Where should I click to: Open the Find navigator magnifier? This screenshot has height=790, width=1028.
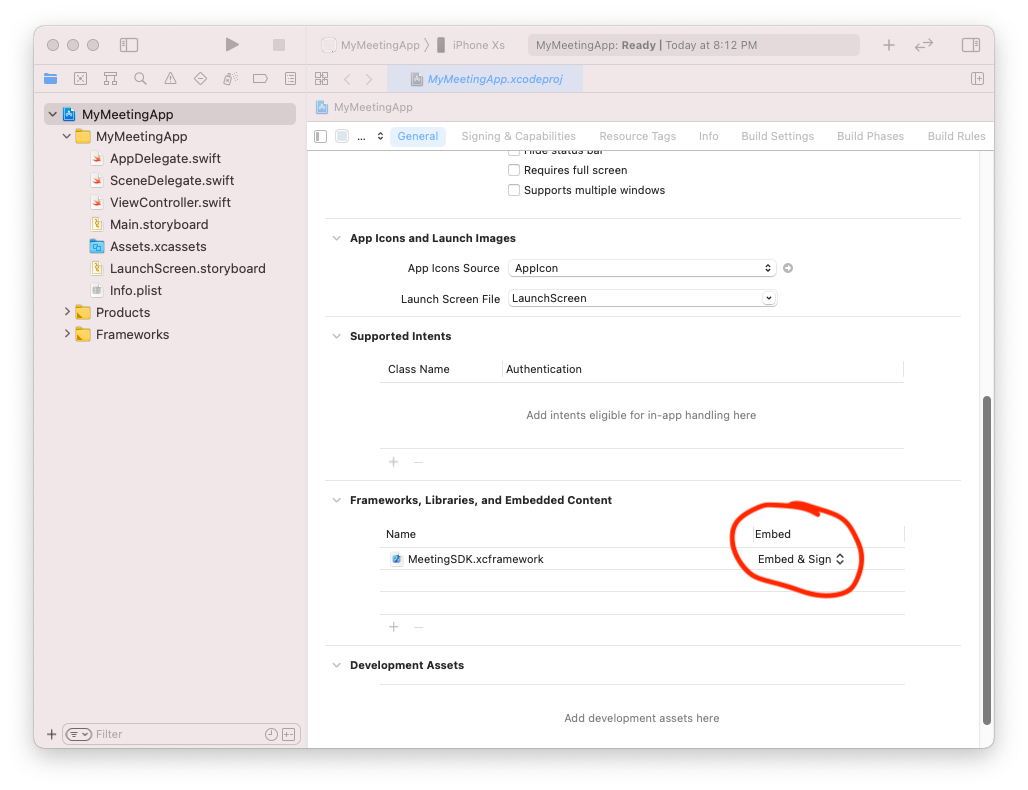(x=140, y=79)
